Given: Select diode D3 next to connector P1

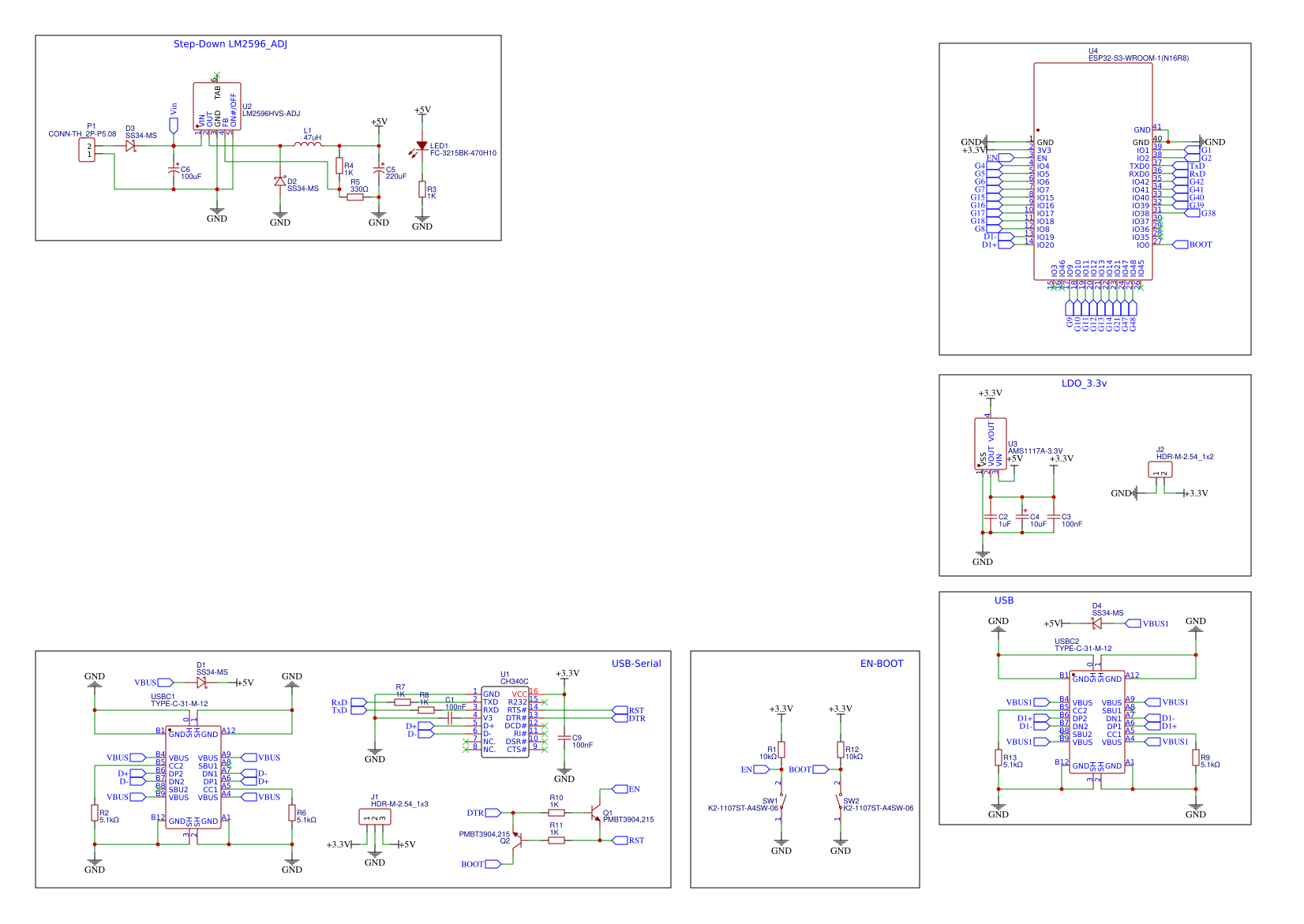Looking at the screenshot, I should (130, 146).
